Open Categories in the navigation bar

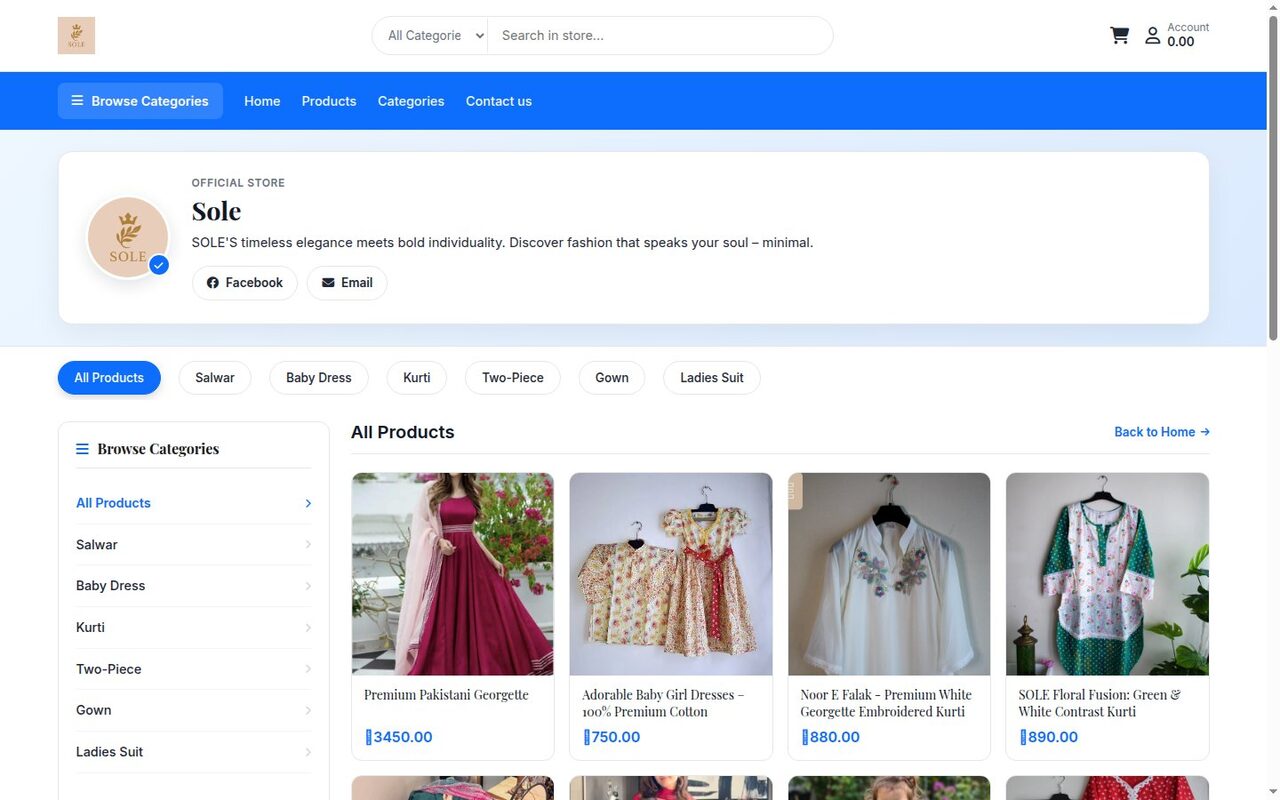coord(411,101)
